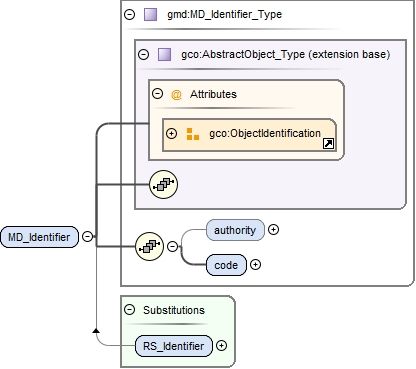The height and width of the screenshot is (369, 416).
Task: Select the sequence compositor before authority and code
Action: point(149,246)
